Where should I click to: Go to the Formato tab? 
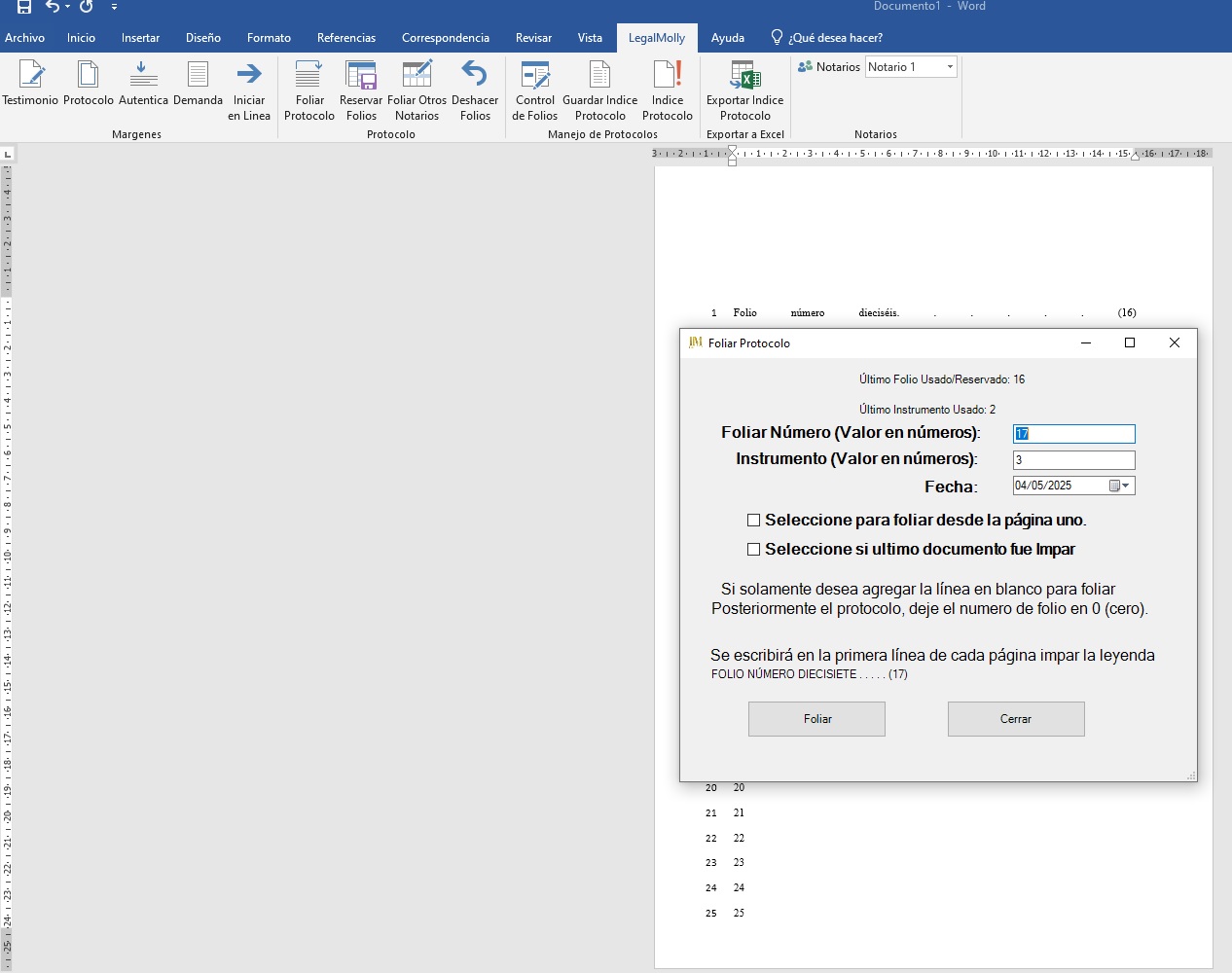269,38
